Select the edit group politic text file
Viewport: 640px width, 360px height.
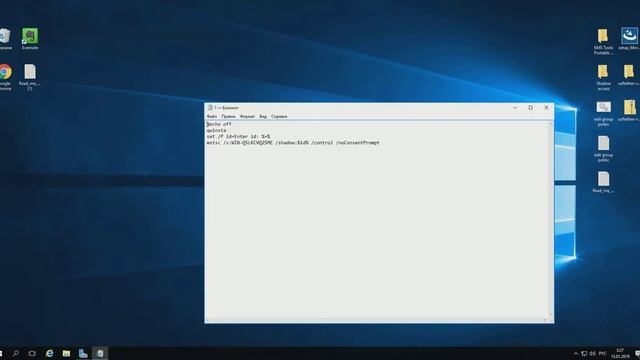pyautogui.click(x=603, y=149)
